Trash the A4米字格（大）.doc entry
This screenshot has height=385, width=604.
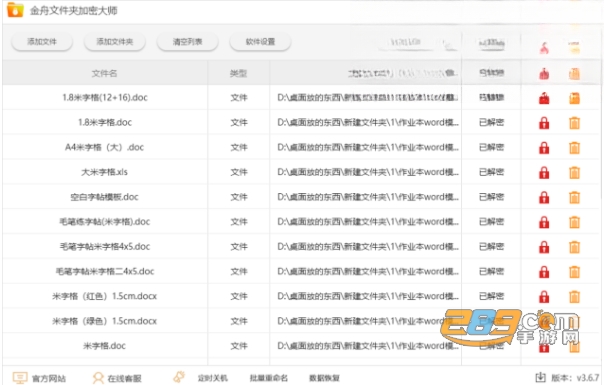coord(574,148)
